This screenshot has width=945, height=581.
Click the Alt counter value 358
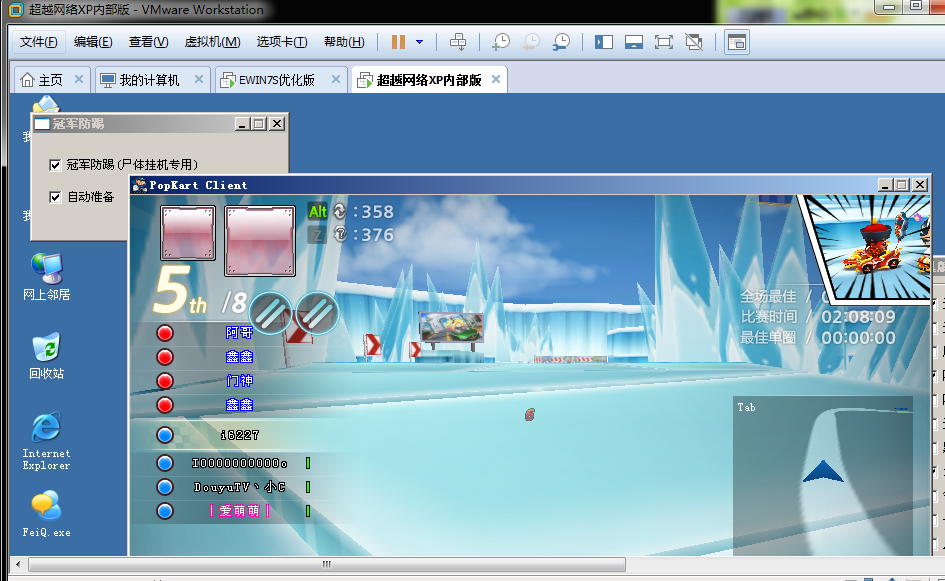(x=377, y=212)
